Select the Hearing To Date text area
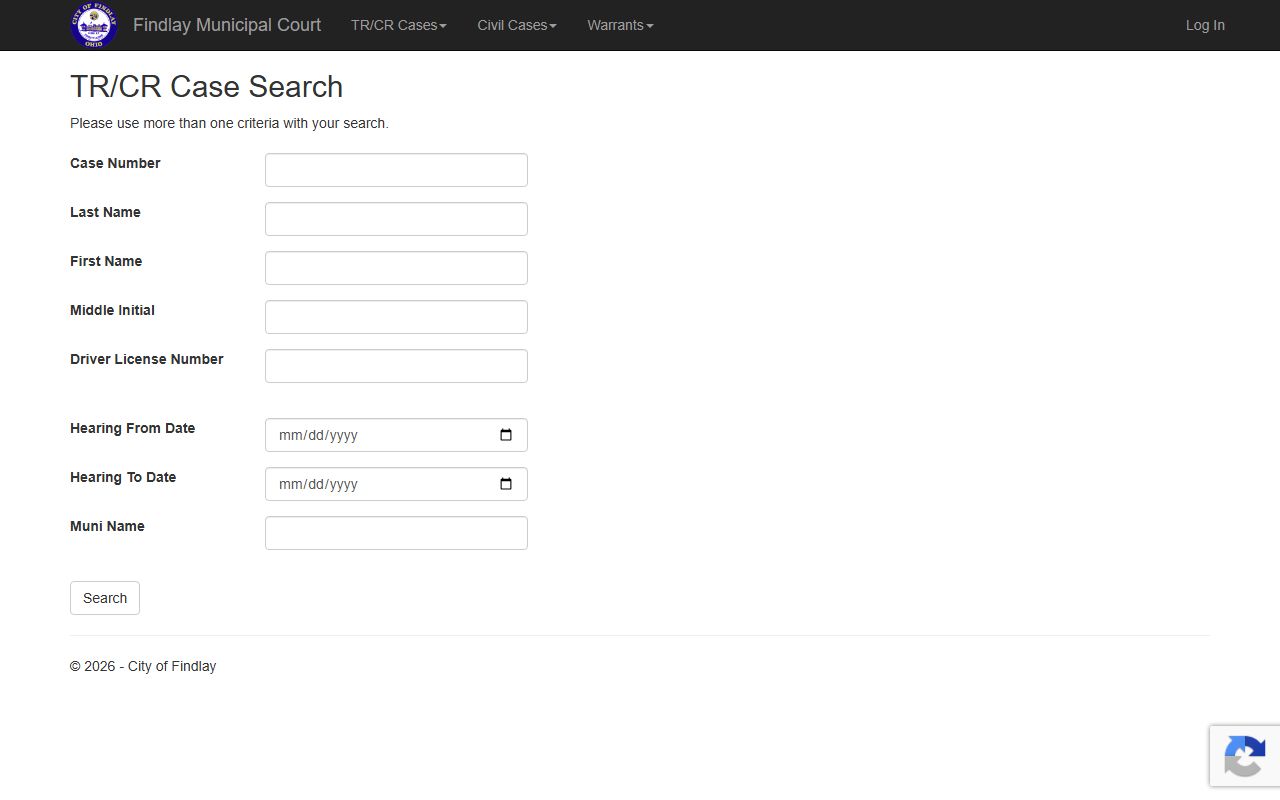 (x=318, y=484)
